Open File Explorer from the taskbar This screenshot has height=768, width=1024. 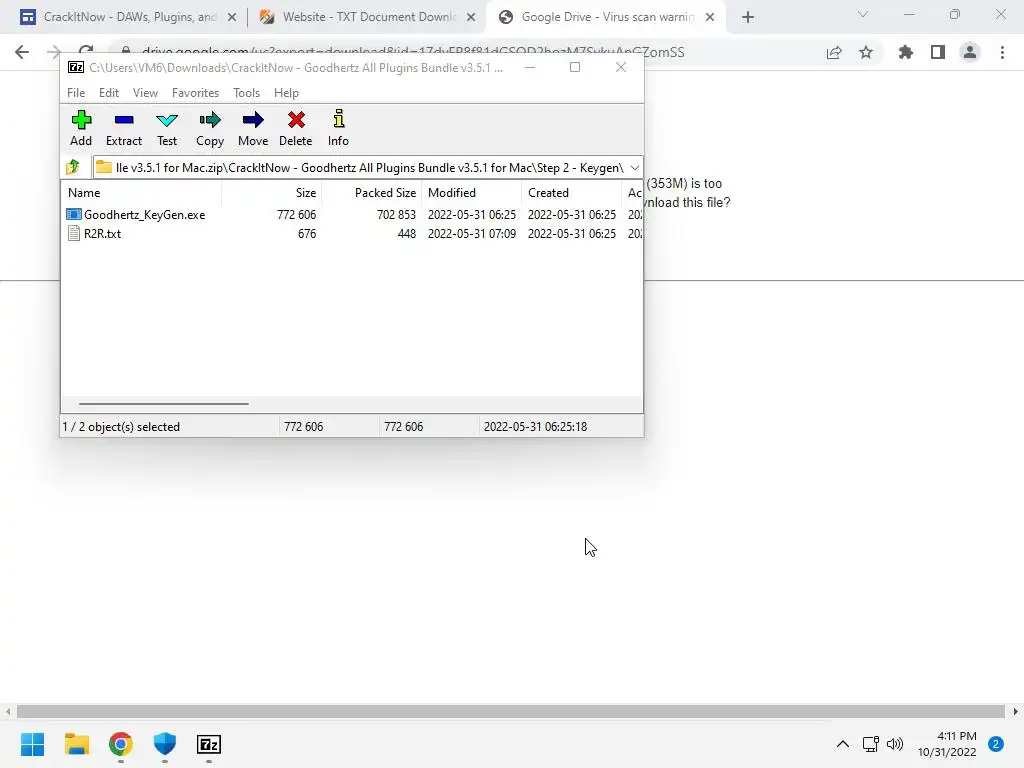76,744
